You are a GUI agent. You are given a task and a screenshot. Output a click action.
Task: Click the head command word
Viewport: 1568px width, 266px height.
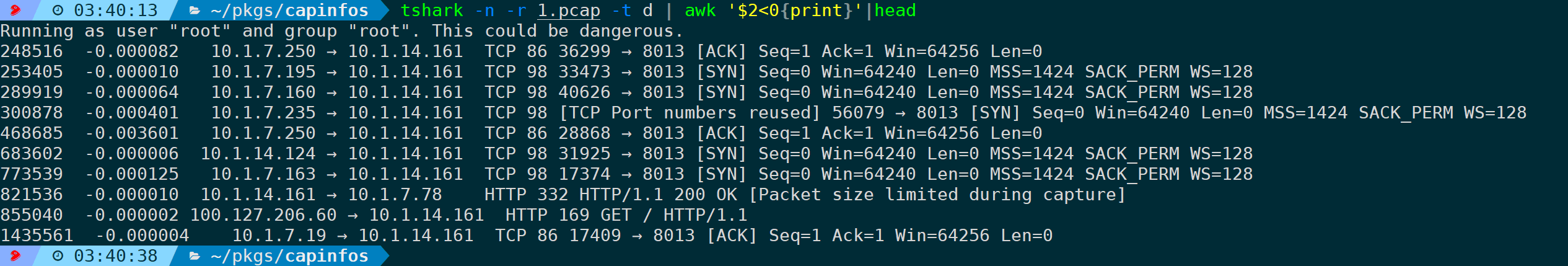point(895,11)
